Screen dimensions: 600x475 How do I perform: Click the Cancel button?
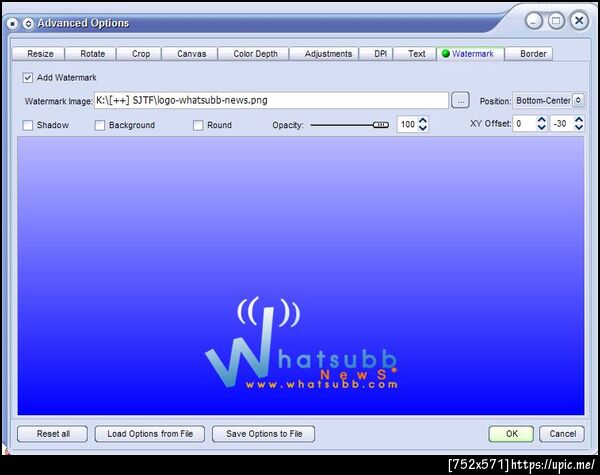click(562, 434)
